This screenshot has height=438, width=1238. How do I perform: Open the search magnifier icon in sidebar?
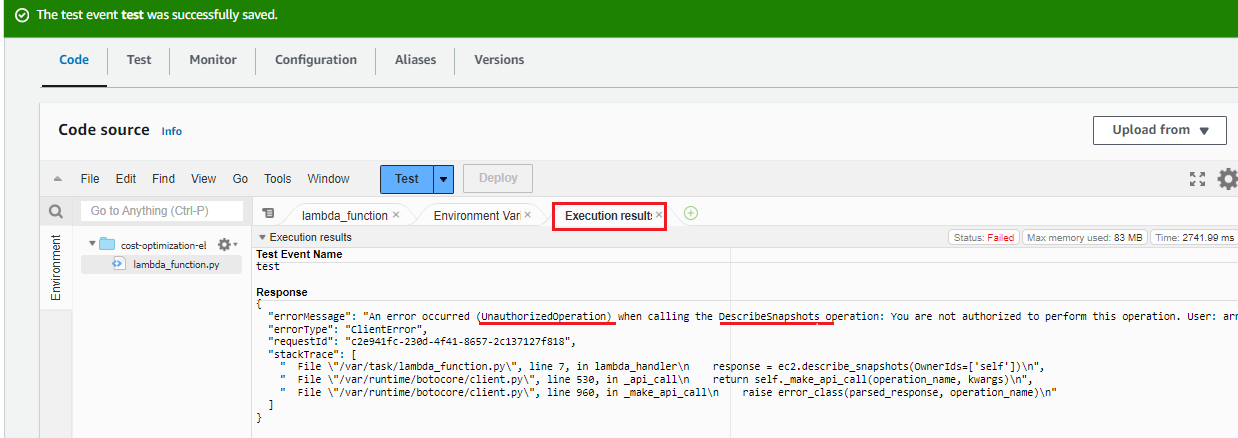(56, 212)
